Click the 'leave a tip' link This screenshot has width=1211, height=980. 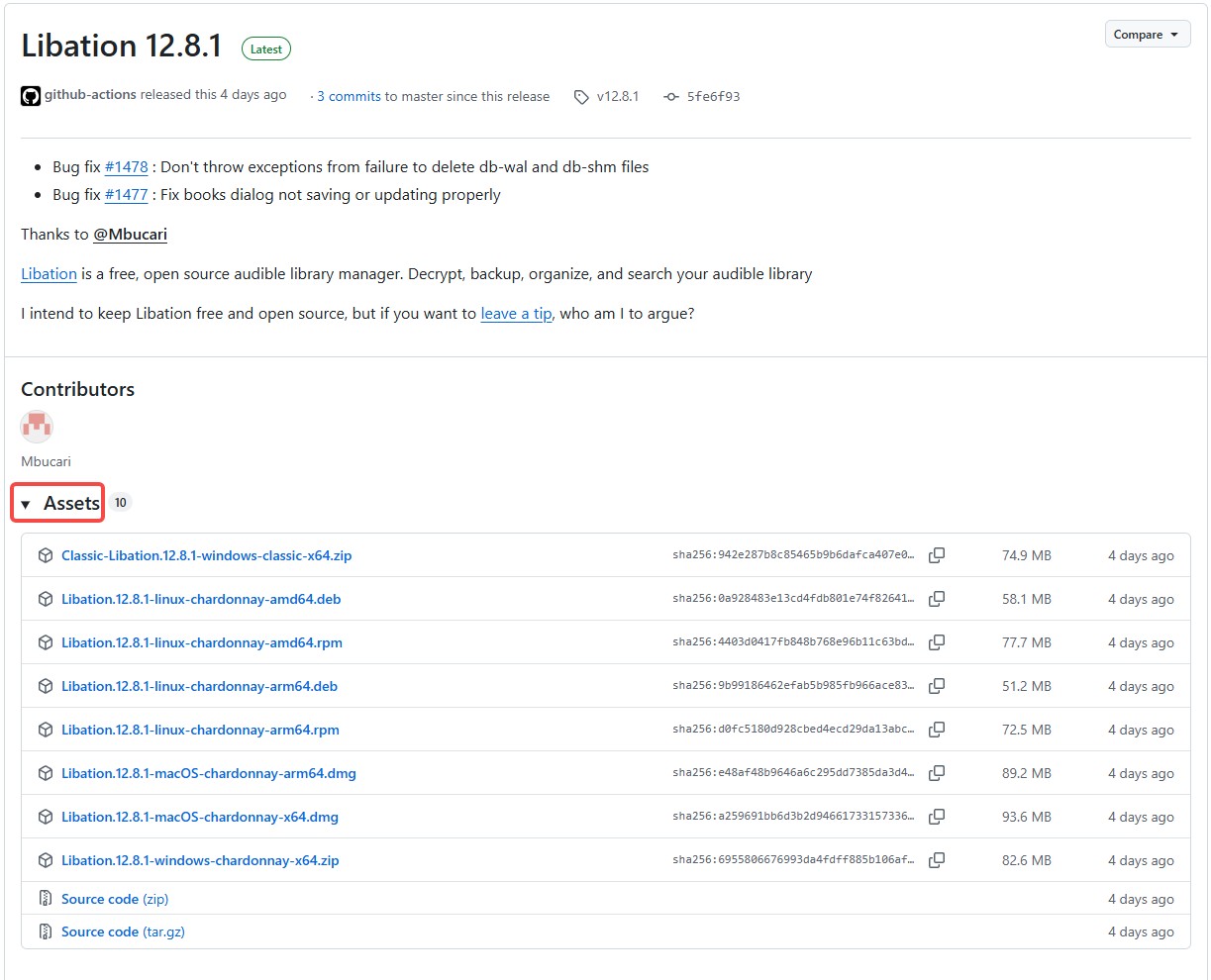pyautogui.click(x=516, y=314)
